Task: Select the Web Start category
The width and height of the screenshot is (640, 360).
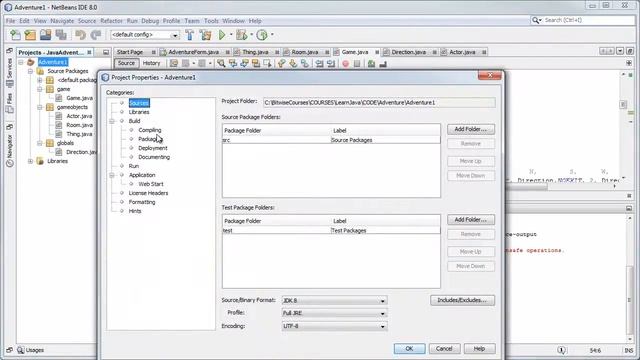Action: point(151,184)
